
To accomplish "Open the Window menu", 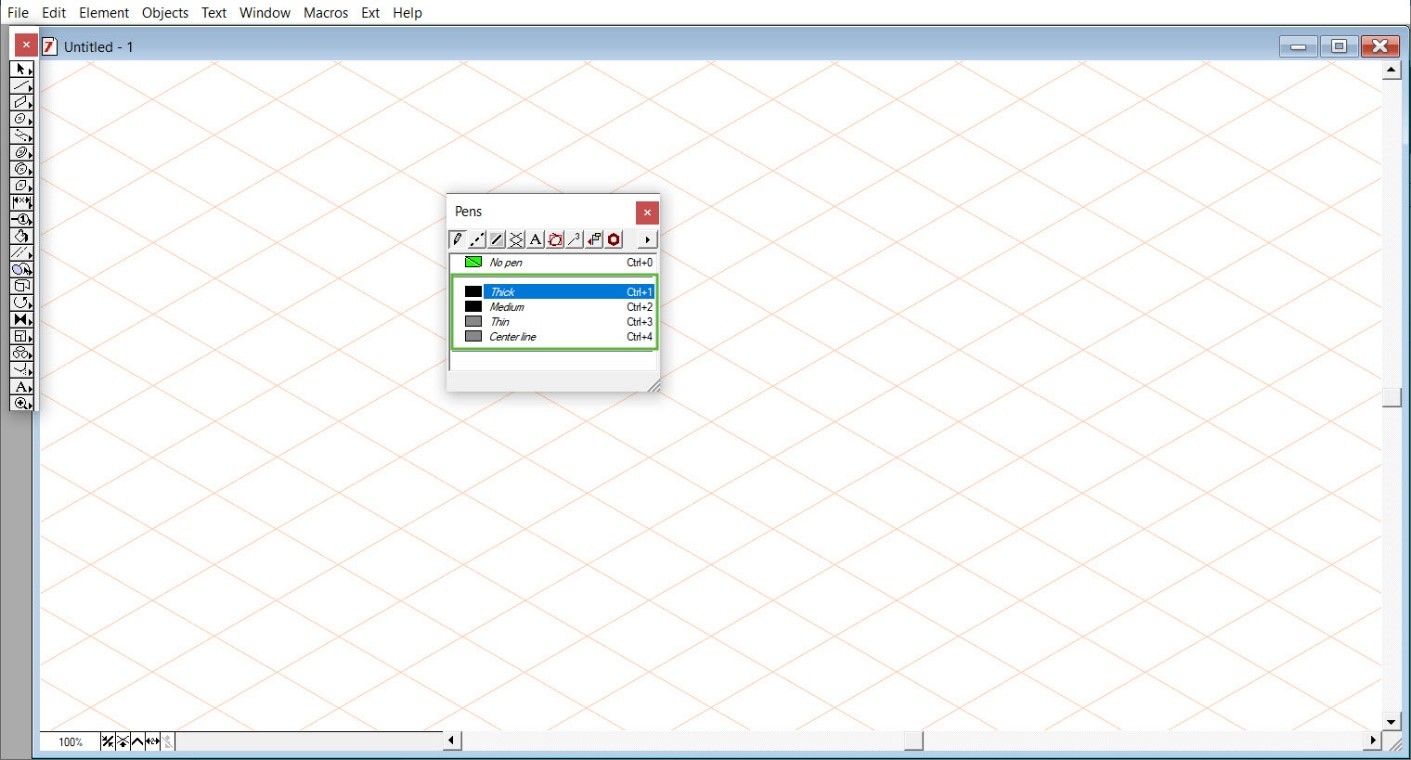I will [265, 13].
